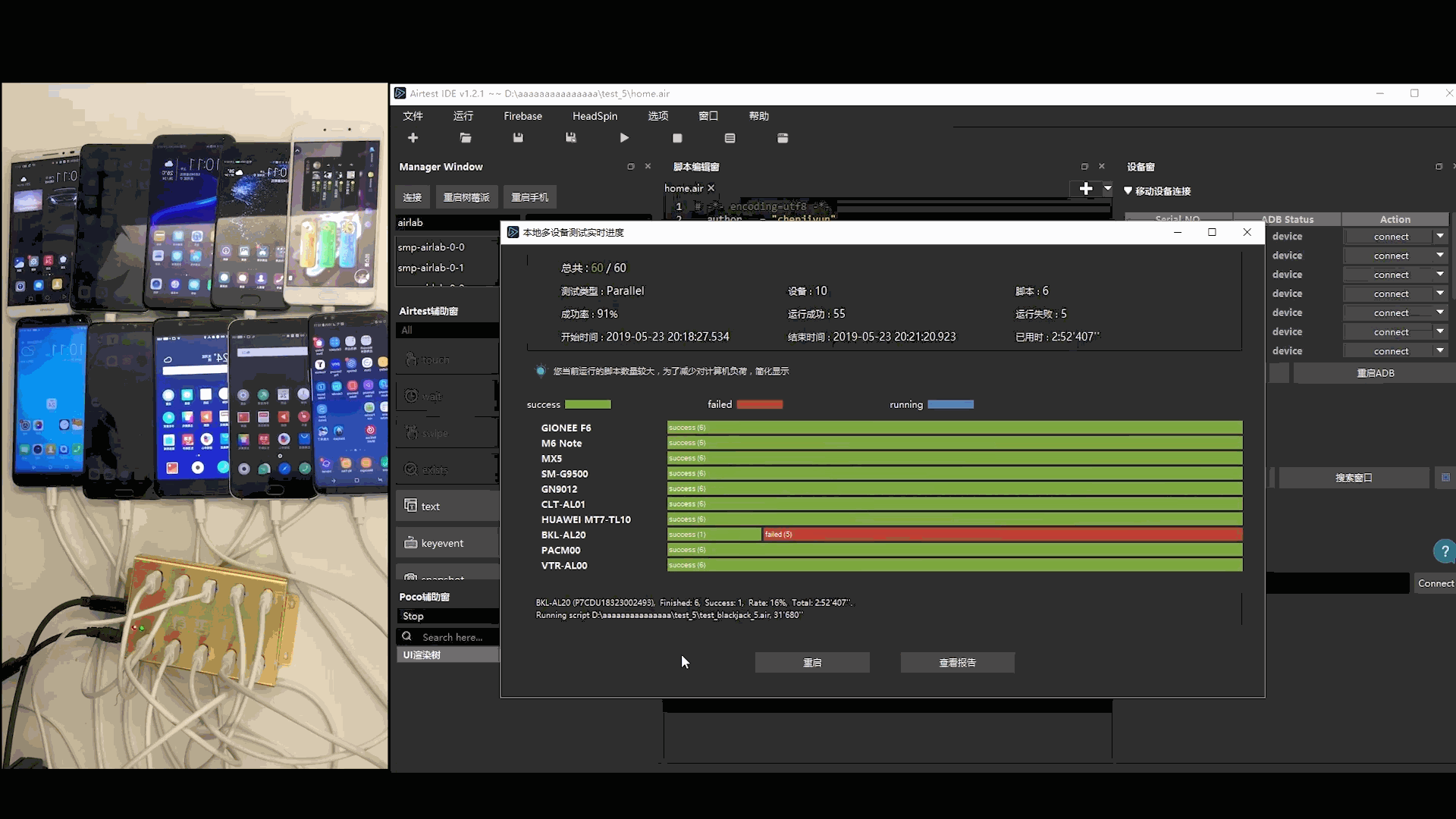Image resolution: width=1456 pixels, height=819 pixels.
Task: Click the address input field beside Connect
Action: pyautogui.click(x=1338, y=583)
